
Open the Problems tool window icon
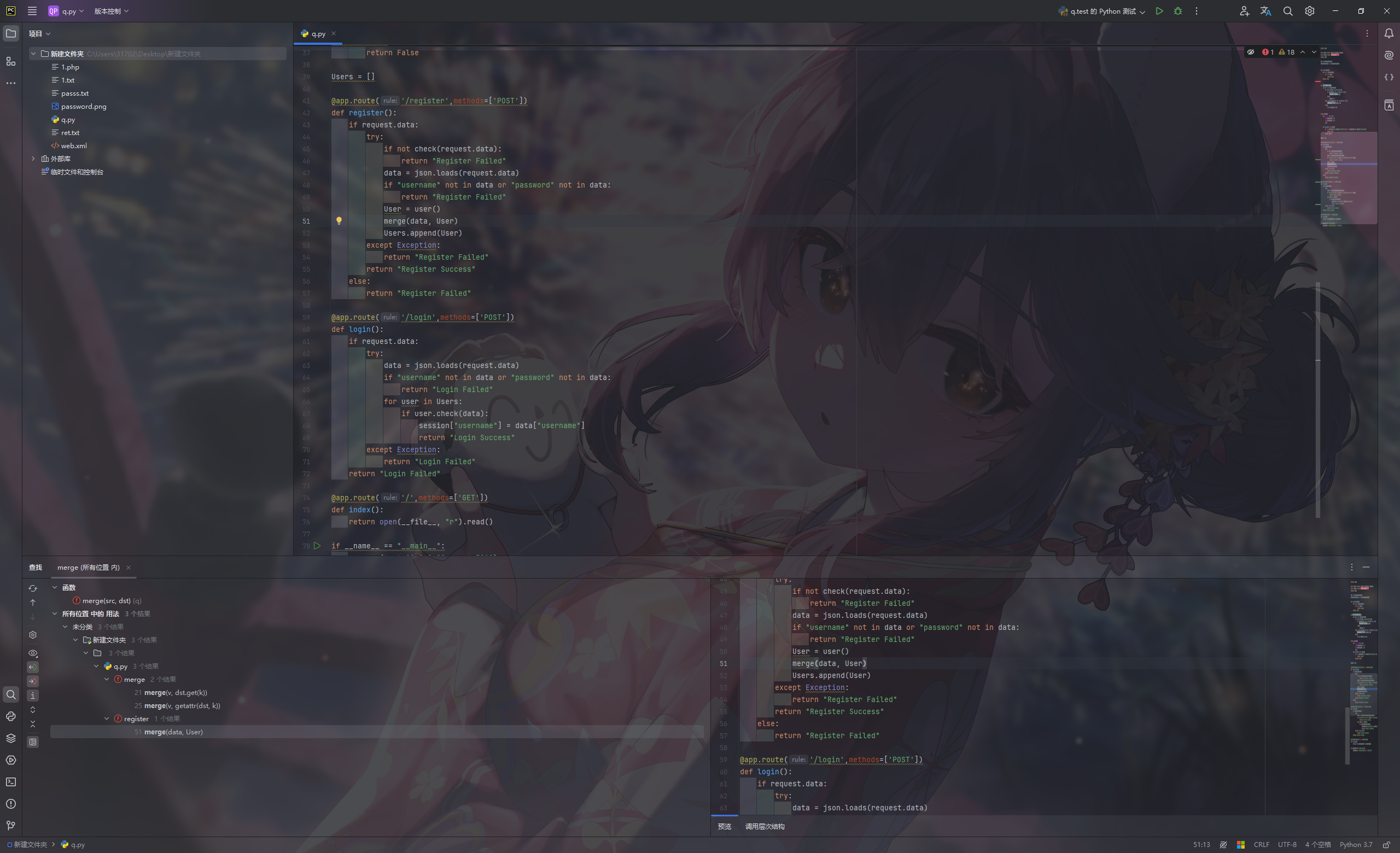pyautogui.click(x=11, y=804)
